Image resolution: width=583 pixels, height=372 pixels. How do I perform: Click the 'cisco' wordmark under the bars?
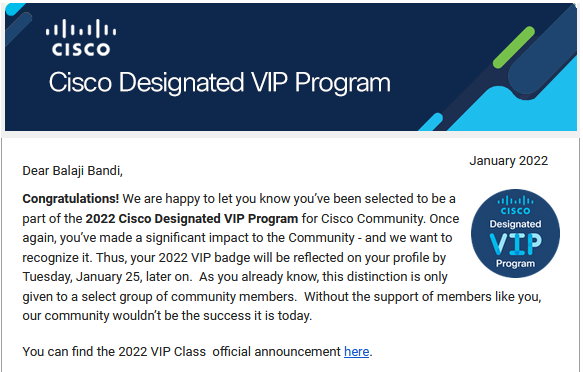pyautogui.click(x=81, y=49)
